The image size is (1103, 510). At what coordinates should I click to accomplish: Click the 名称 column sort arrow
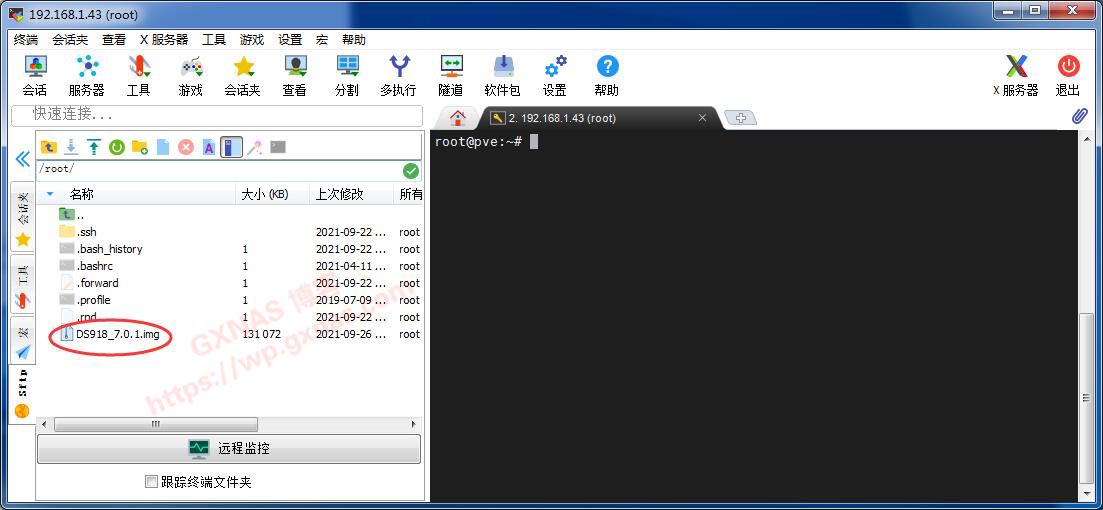point(50,194)
